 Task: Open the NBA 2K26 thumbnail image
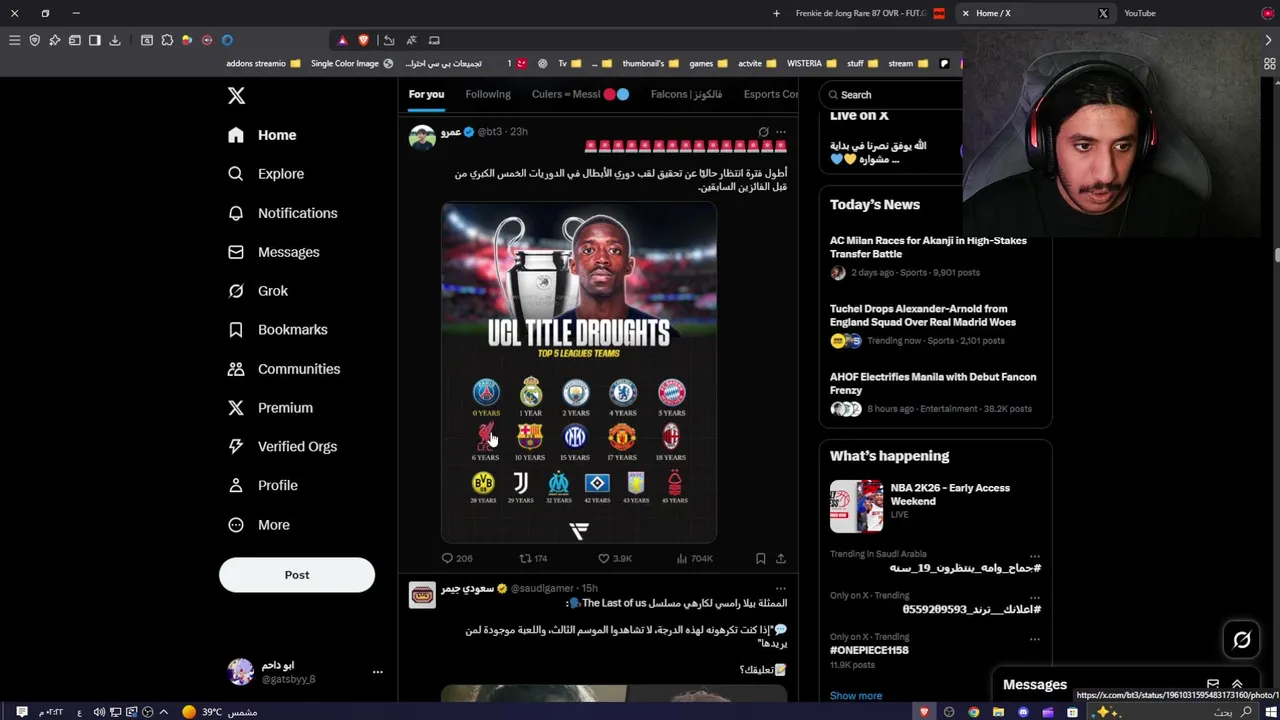point(856,506)
